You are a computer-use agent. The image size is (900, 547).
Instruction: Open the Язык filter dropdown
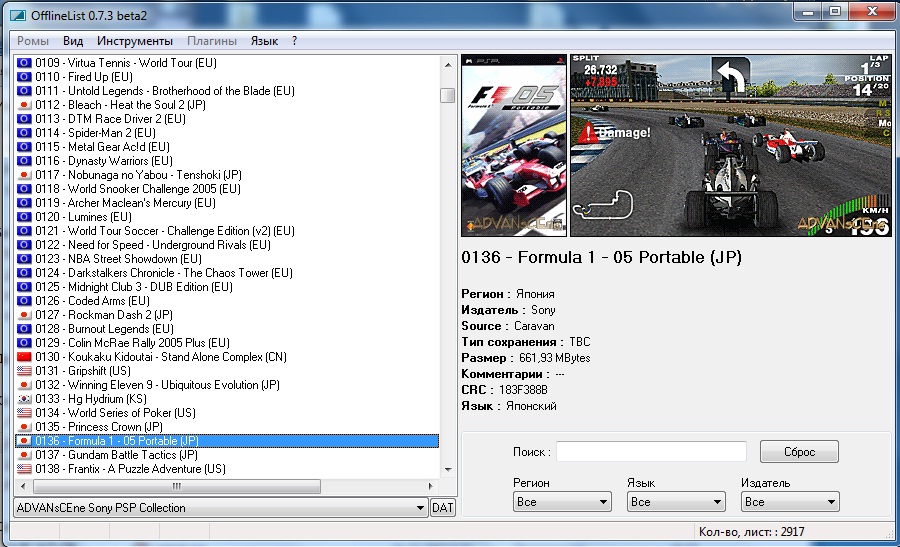point(675,502)
